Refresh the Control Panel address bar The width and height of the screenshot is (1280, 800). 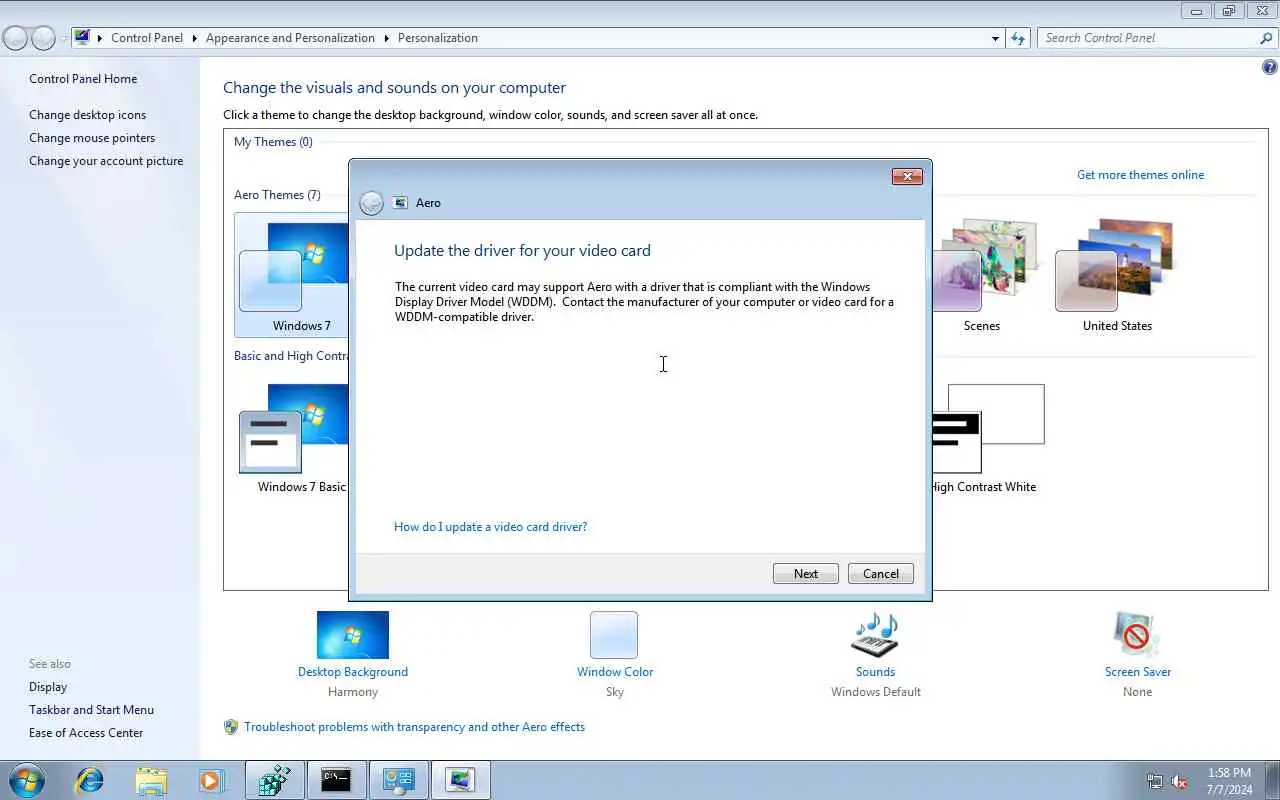[1018, 38]
